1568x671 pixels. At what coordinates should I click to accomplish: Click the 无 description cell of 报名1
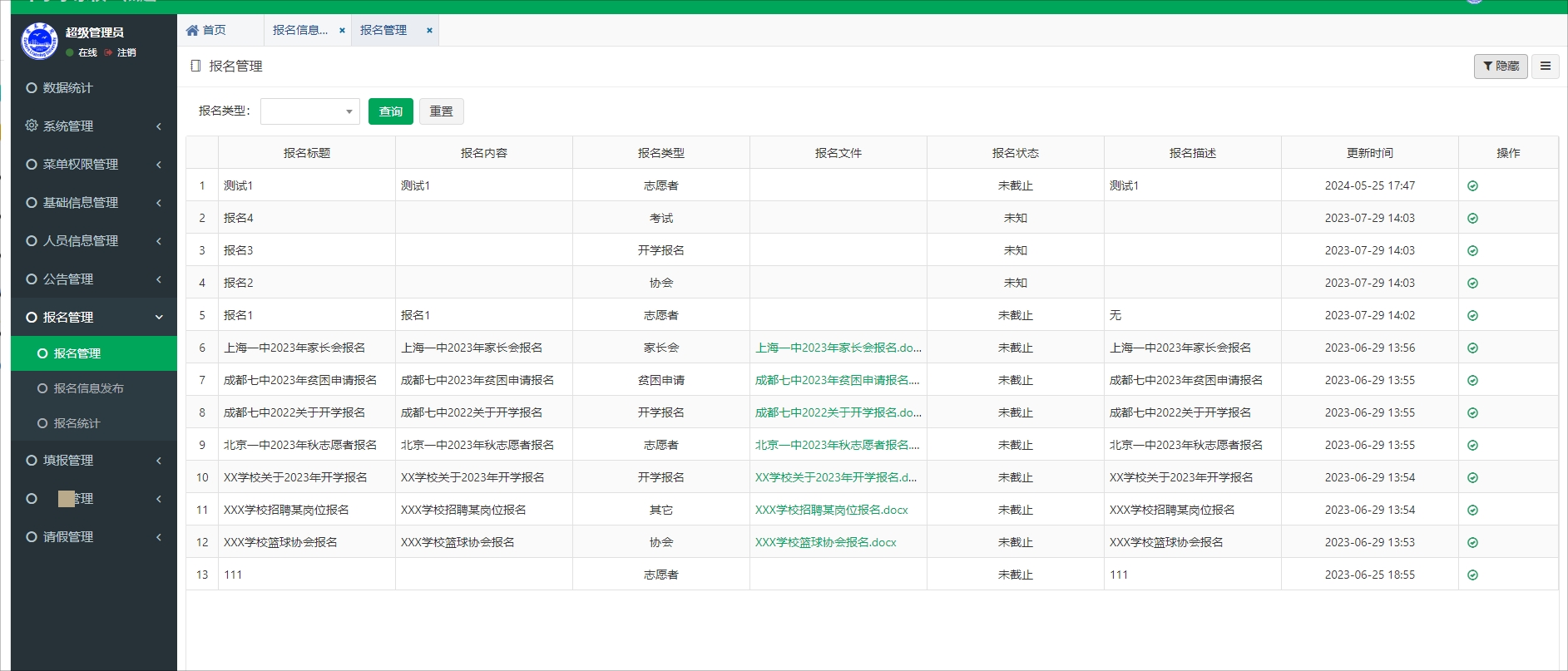pos(1193,315)
